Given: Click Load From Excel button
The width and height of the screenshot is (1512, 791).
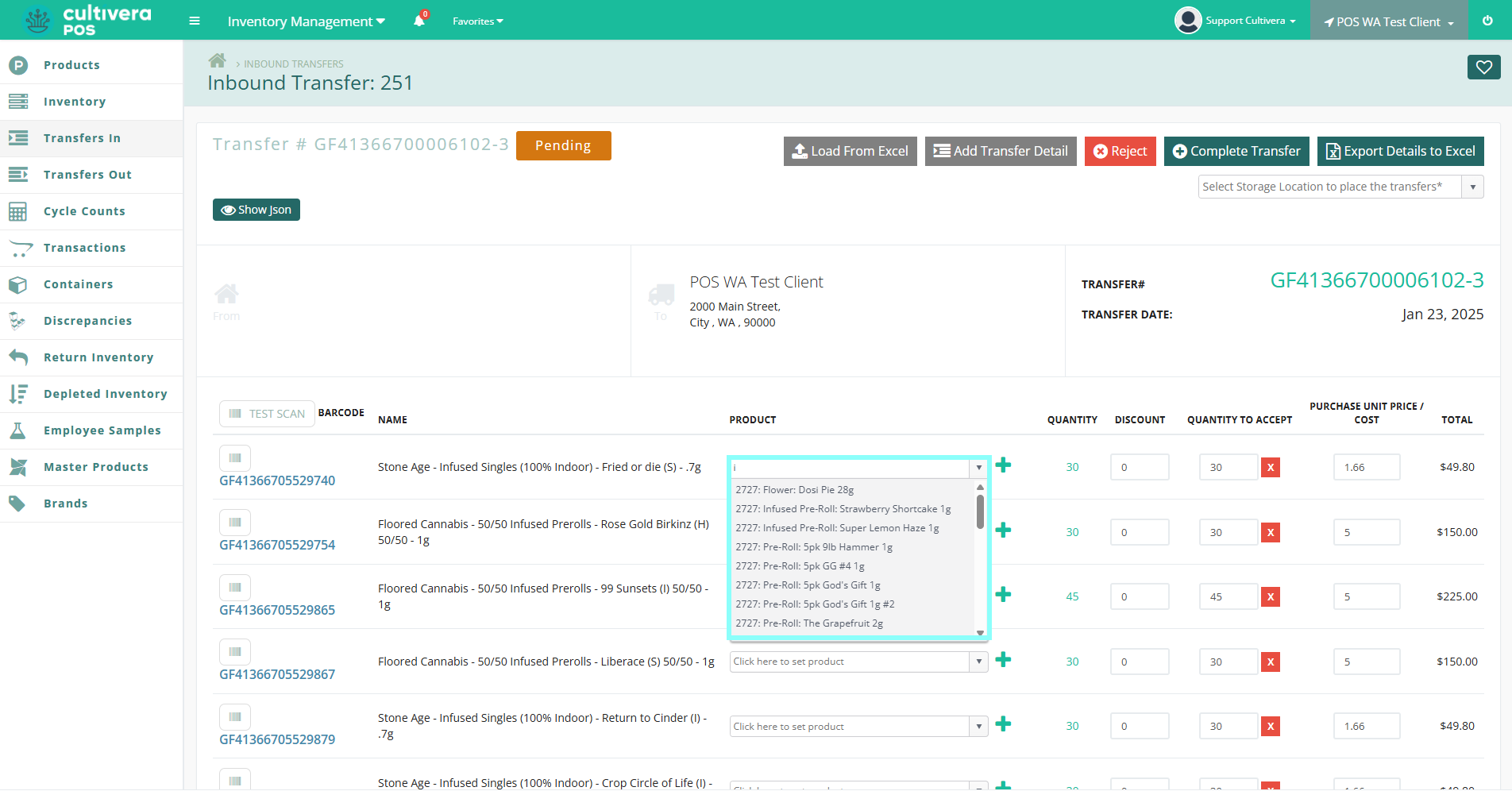Looking at the screenshot, I should pos(850,151).
